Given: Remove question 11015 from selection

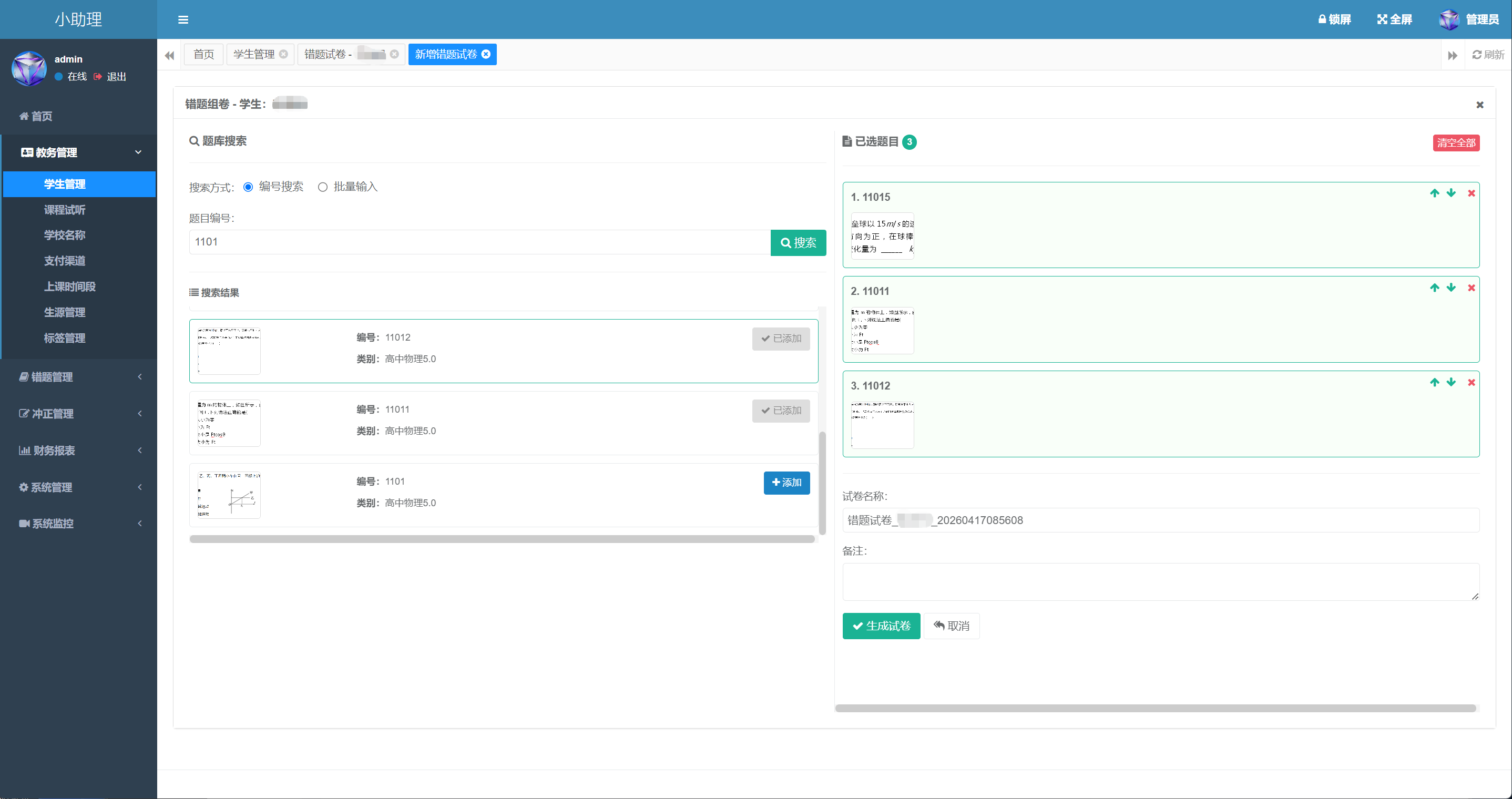Looking at the screenshot, I should pyautogui.click(x=1472, y=193).
